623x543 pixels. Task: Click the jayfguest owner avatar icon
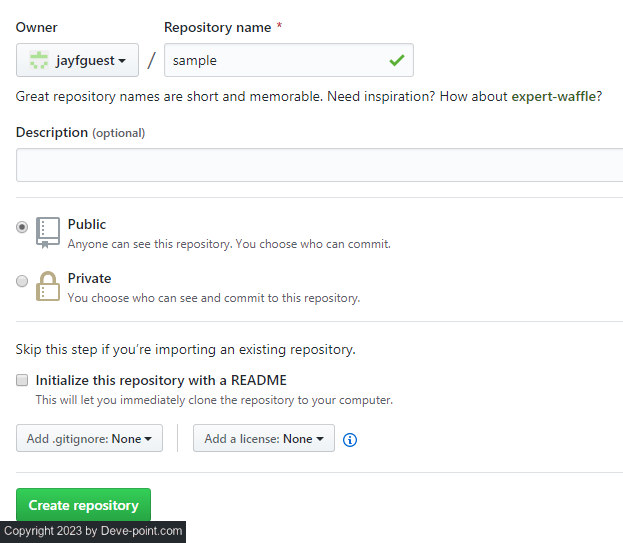pyautogui.click(x=39, y=61)
